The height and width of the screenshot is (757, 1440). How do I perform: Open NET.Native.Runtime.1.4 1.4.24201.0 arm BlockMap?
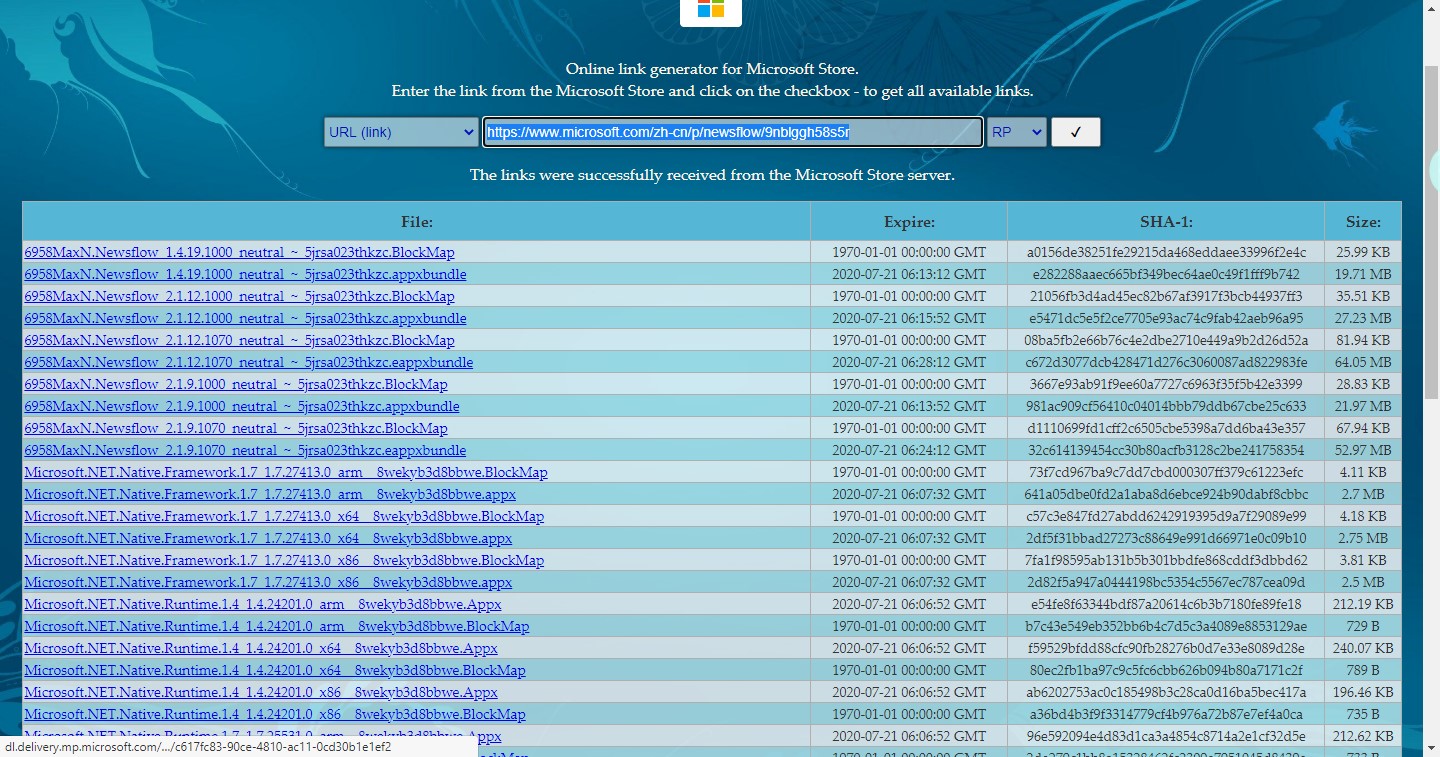point(277,626)
